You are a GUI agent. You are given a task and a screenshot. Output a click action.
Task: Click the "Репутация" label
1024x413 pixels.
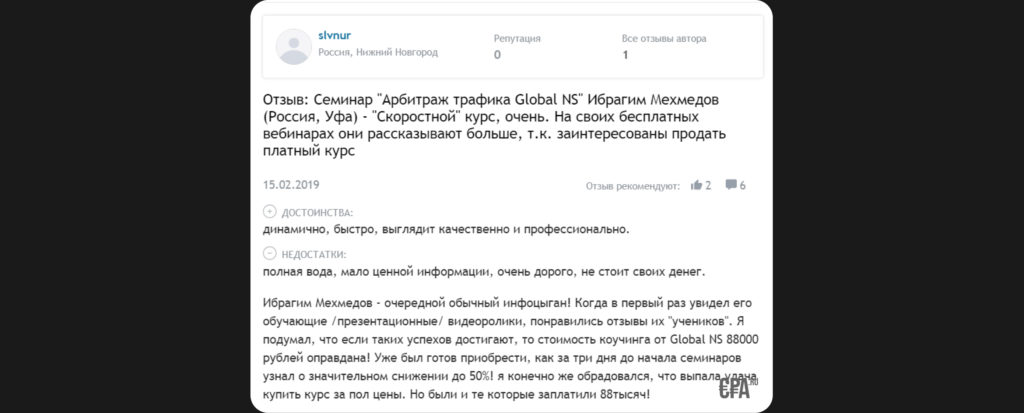point(517,39)
